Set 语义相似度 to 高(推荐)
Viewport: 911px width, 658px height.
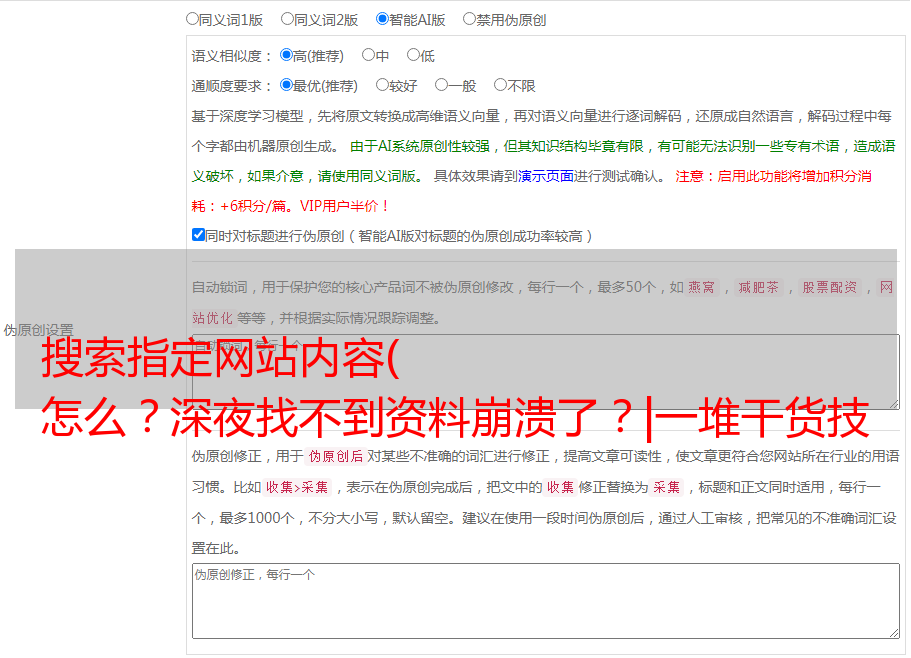pos(286,55)
